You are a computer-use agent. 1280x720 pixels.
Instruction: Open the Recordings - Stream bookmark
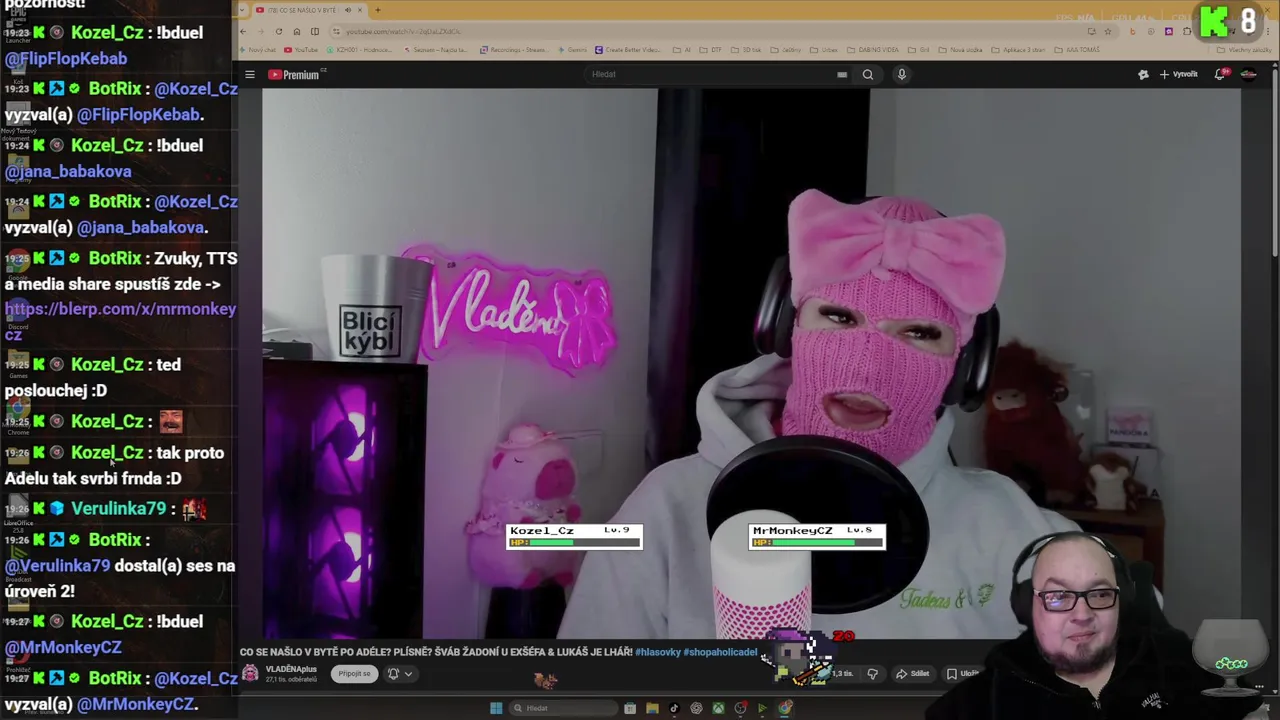tap(514, 49)
